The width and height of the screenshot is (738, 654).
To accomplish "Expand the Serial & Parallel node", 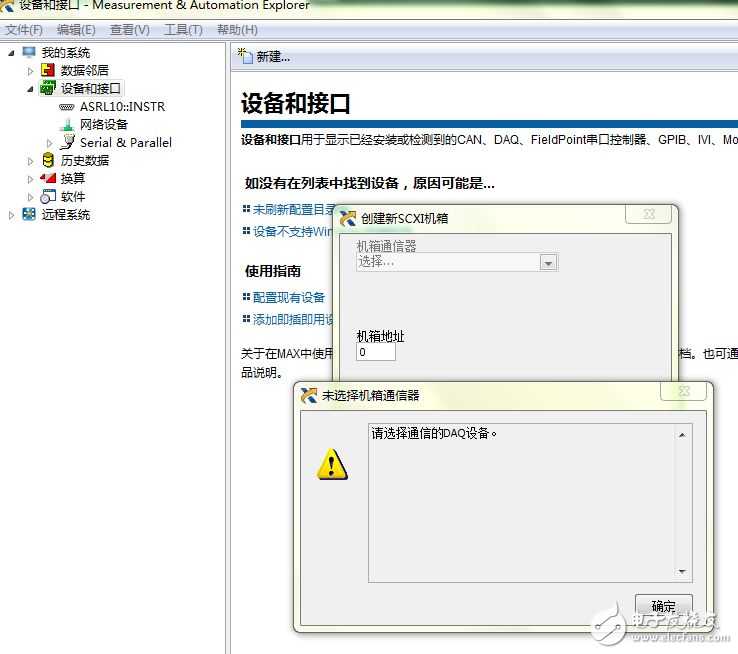I will coord(49,143).
